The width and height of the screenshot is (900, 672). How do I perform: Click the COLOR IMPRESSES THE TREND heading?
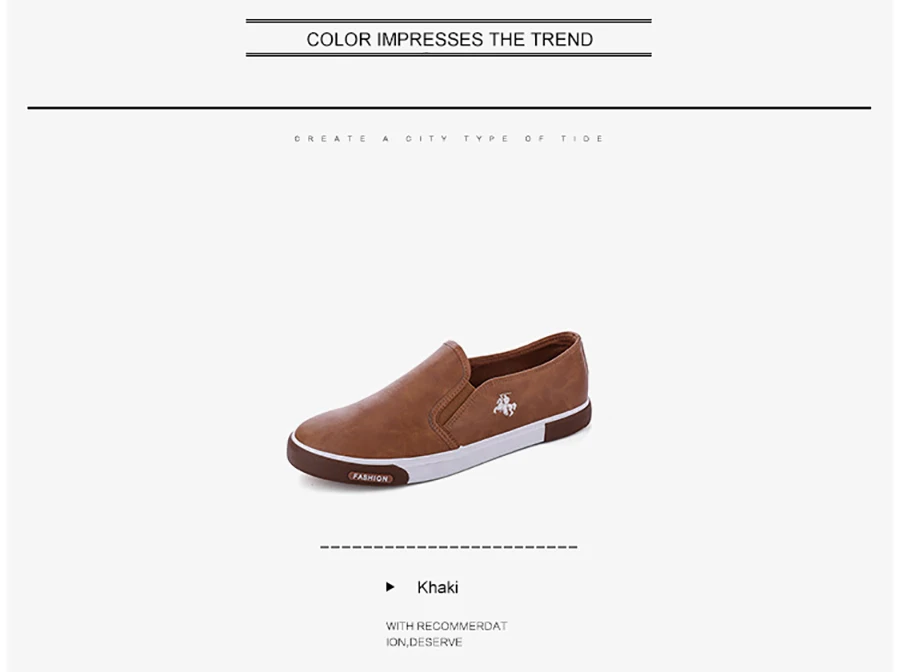coord(449,39)
